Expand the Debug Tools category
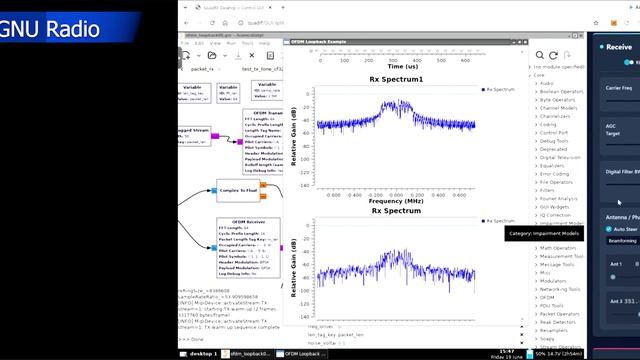This screenshot has height=360, width=640. [536, 141]
